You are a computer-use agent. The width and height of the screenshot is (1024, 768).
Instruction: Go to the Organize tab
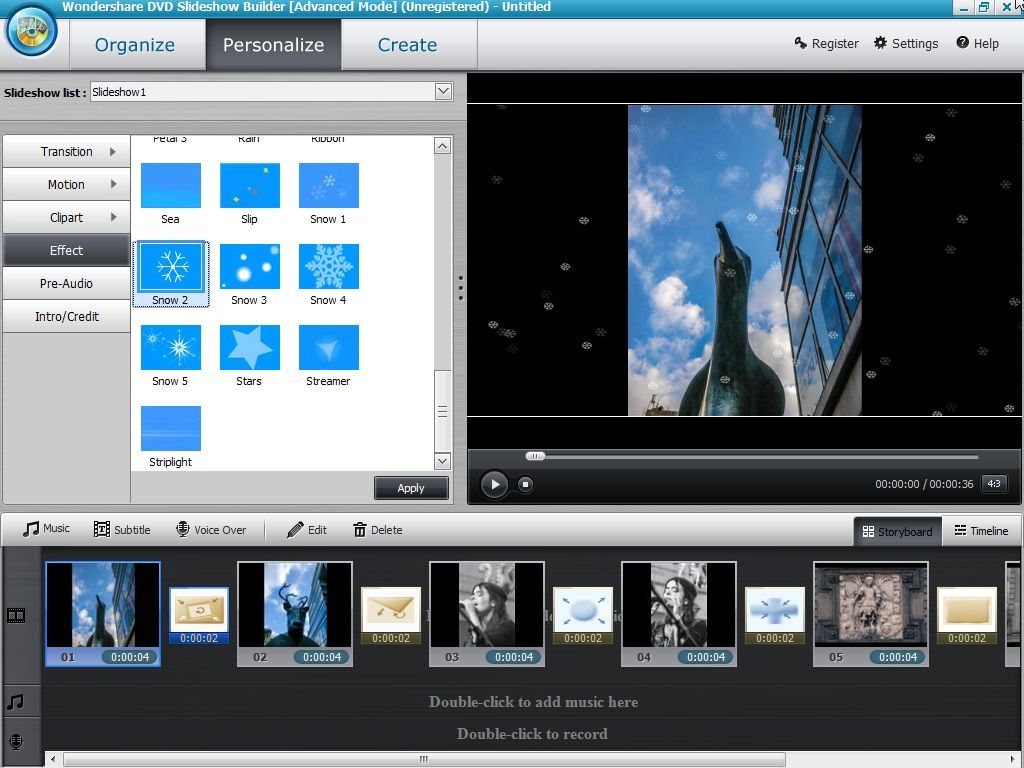[x=135, y=44]
